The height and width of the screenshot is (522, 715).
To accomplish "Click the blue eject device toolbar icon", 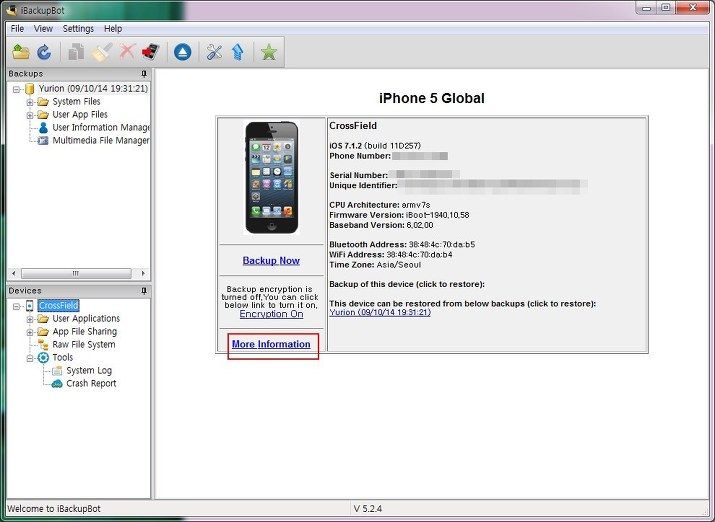I will [x=182, y=52].
